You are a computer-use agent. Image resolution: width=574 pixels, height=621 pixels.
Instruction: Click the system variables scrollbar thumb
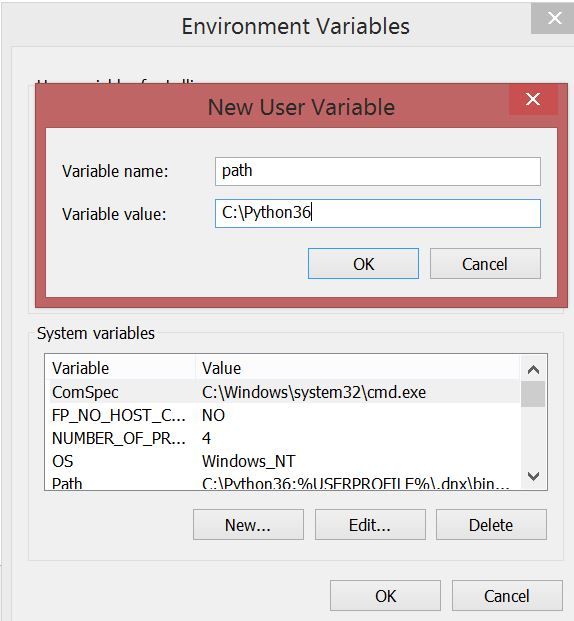[533, 394]
